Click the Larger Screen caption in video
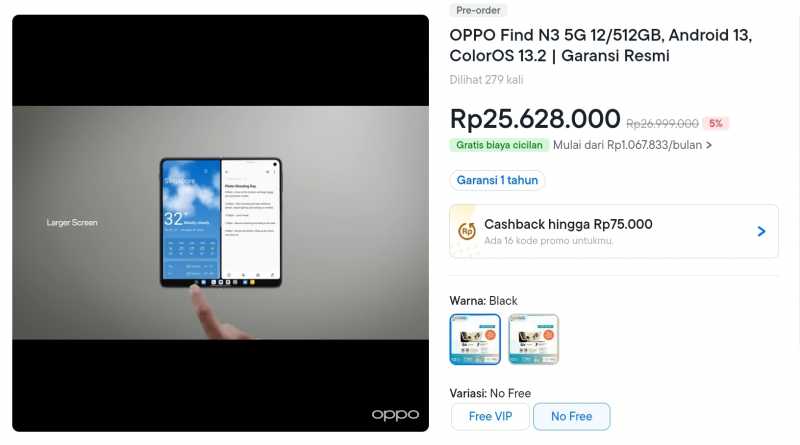 click(x=72, y=222)
